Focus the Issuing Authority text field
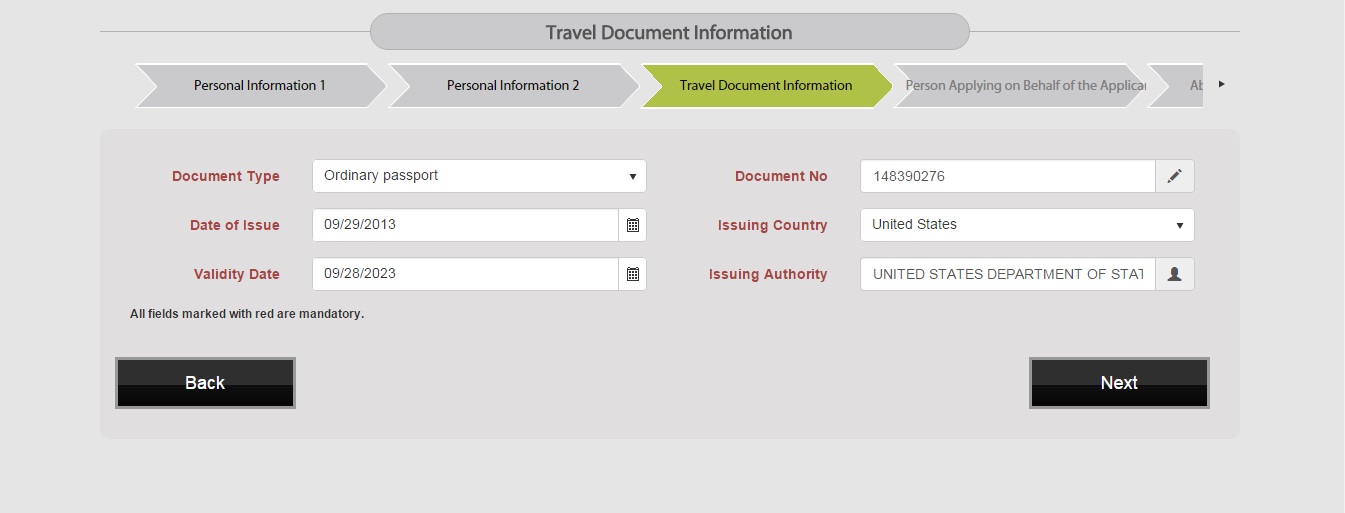This screenshot has height=513, width=1345. 1008,274
